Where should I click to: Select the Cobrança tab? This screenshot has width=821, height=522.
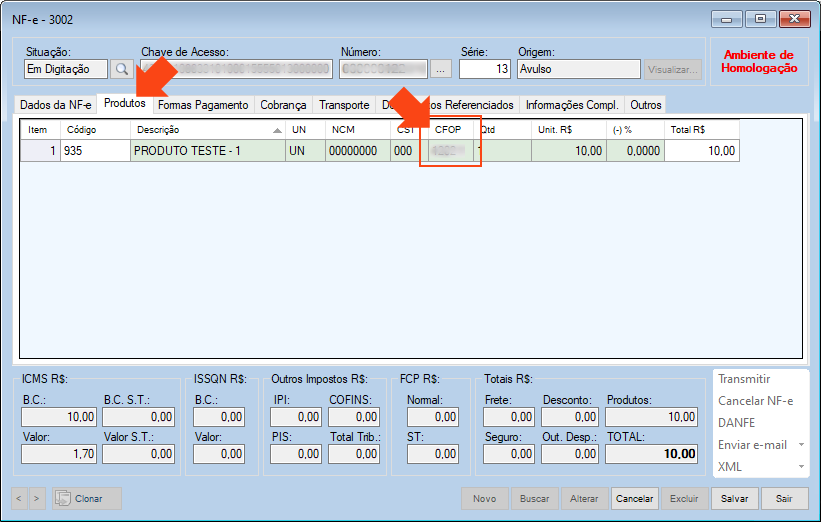[x=283, y=105]
